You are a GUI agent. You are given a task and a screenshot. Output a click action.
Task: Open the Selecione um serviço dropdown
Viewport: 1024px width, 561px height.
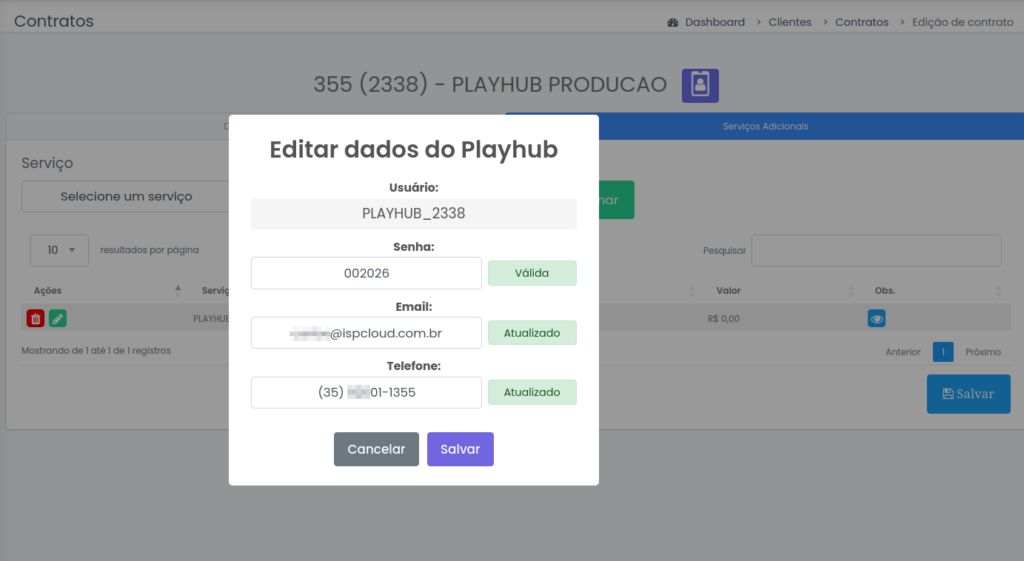[126, 197]
